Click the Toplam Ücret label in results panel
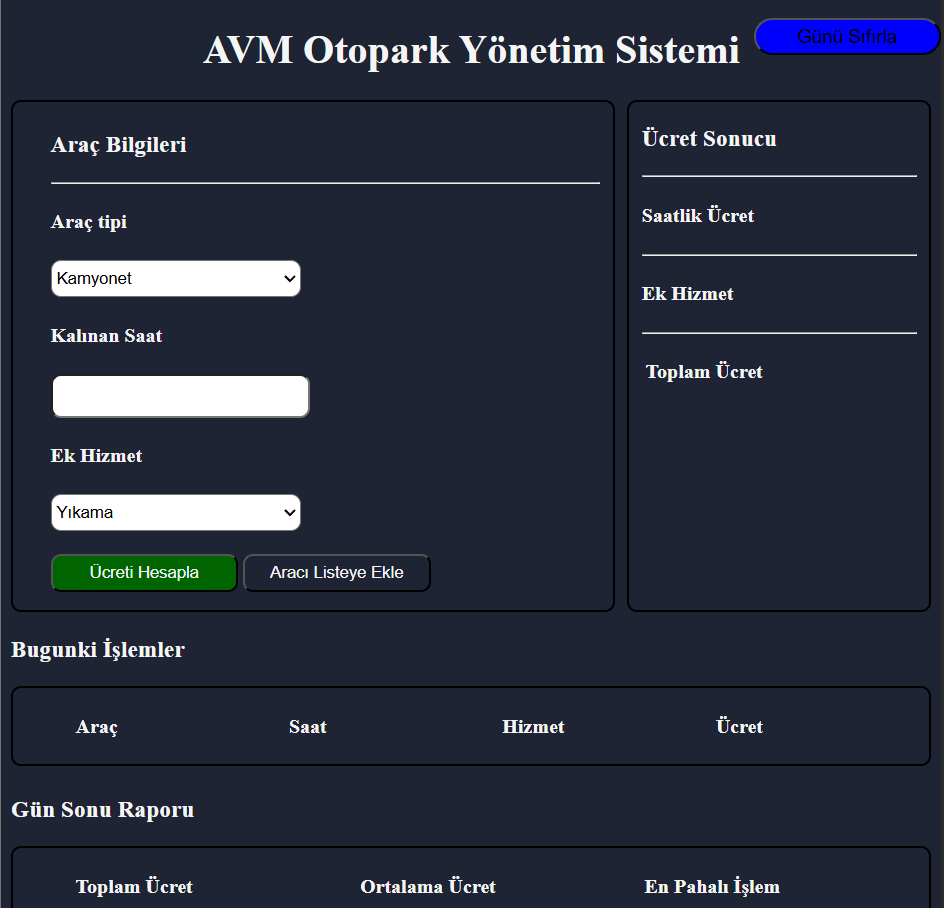 pos(704,372)
